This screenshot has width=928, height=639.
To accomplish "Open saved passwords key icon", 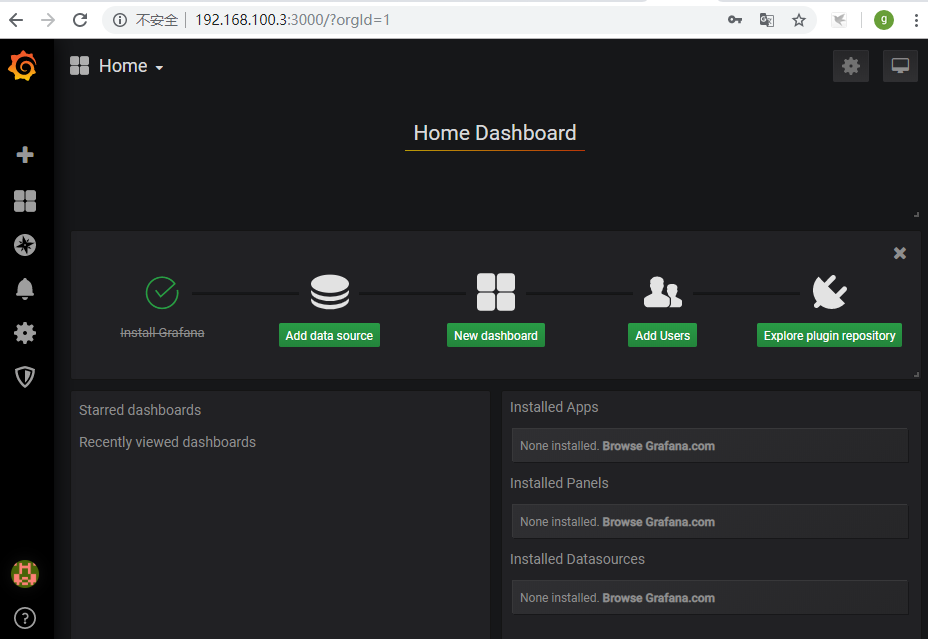I will 734,20.
